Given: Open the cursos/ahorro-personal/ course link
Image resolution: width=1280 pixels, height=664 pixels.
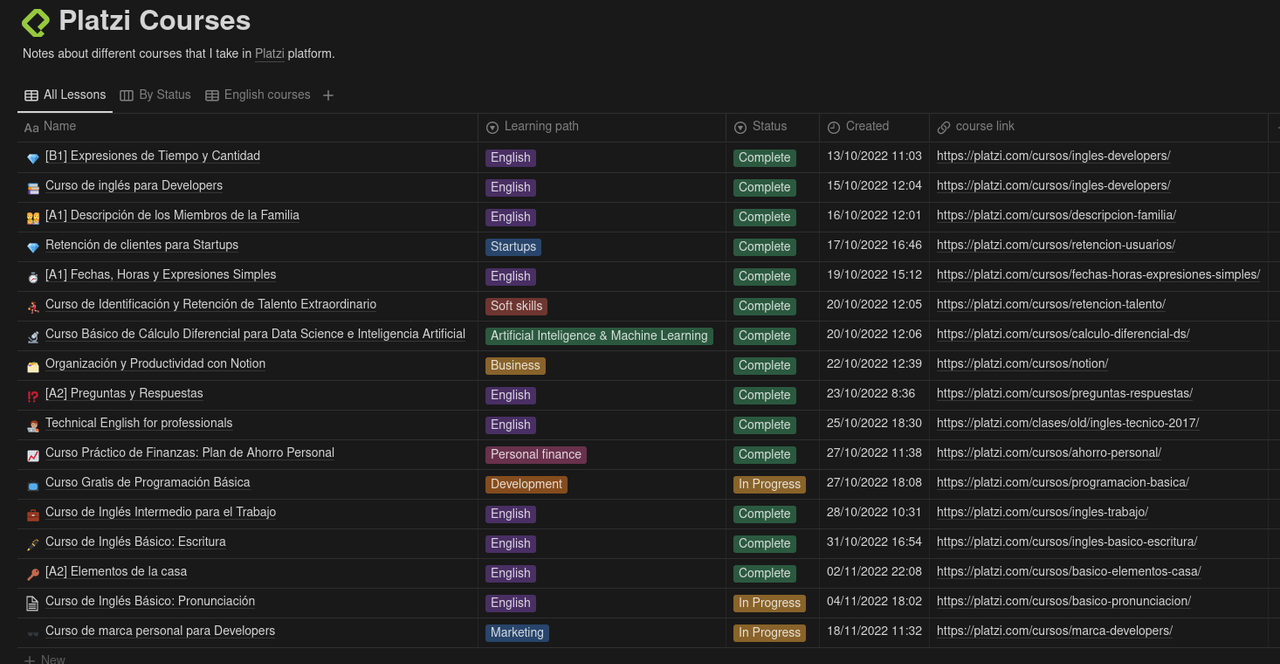Looking at the screenshot, I should point(1049,454).
